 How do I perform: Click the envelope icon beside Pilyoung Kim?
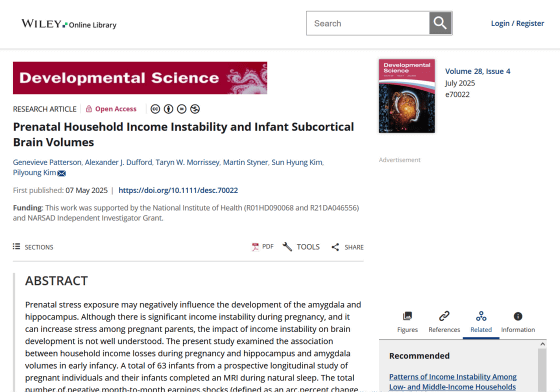coord(62,173)
